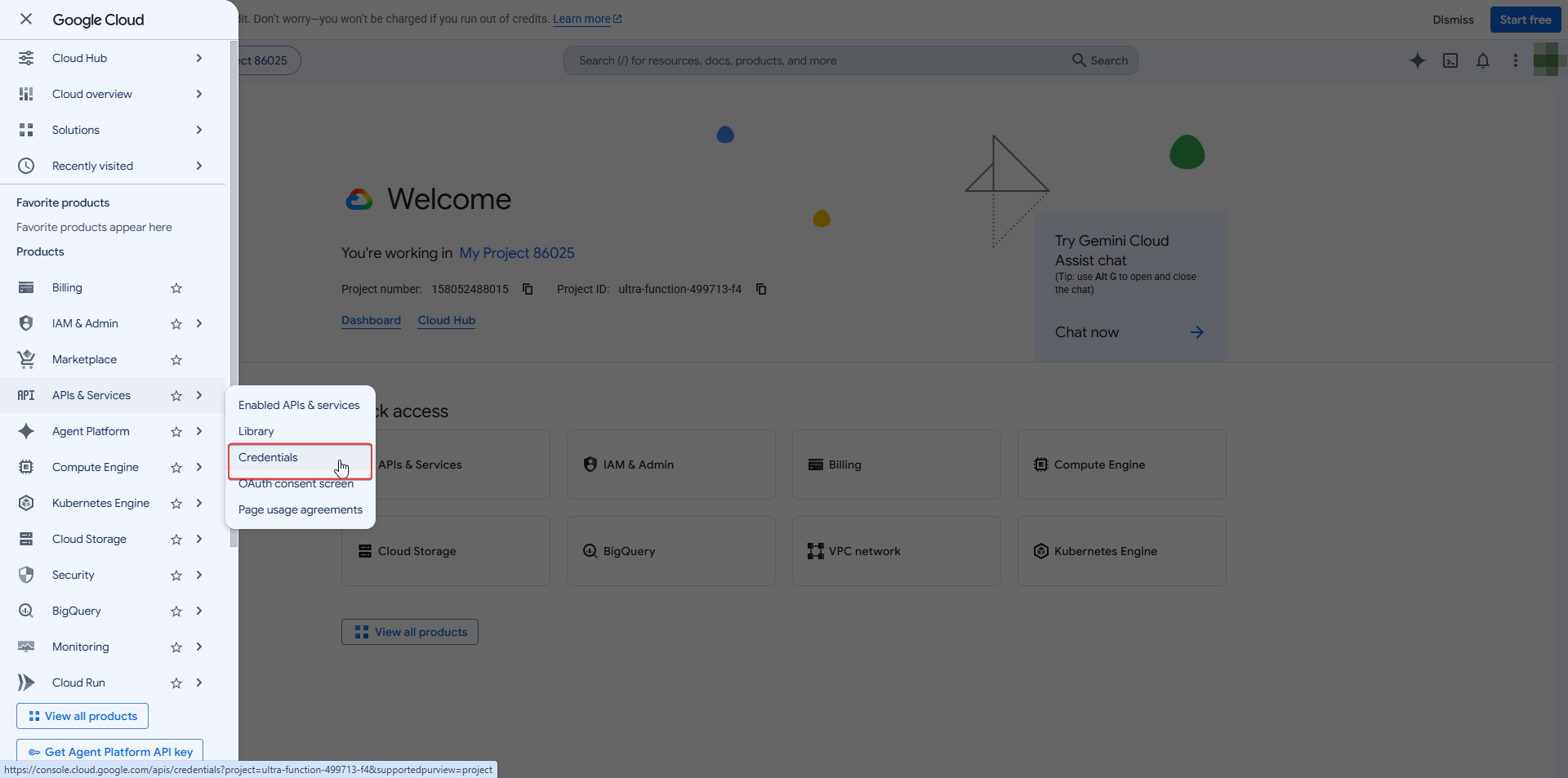Open the Cloud Hub icon in sidebar
The image size is (1568, 778).
pos(26,58)
